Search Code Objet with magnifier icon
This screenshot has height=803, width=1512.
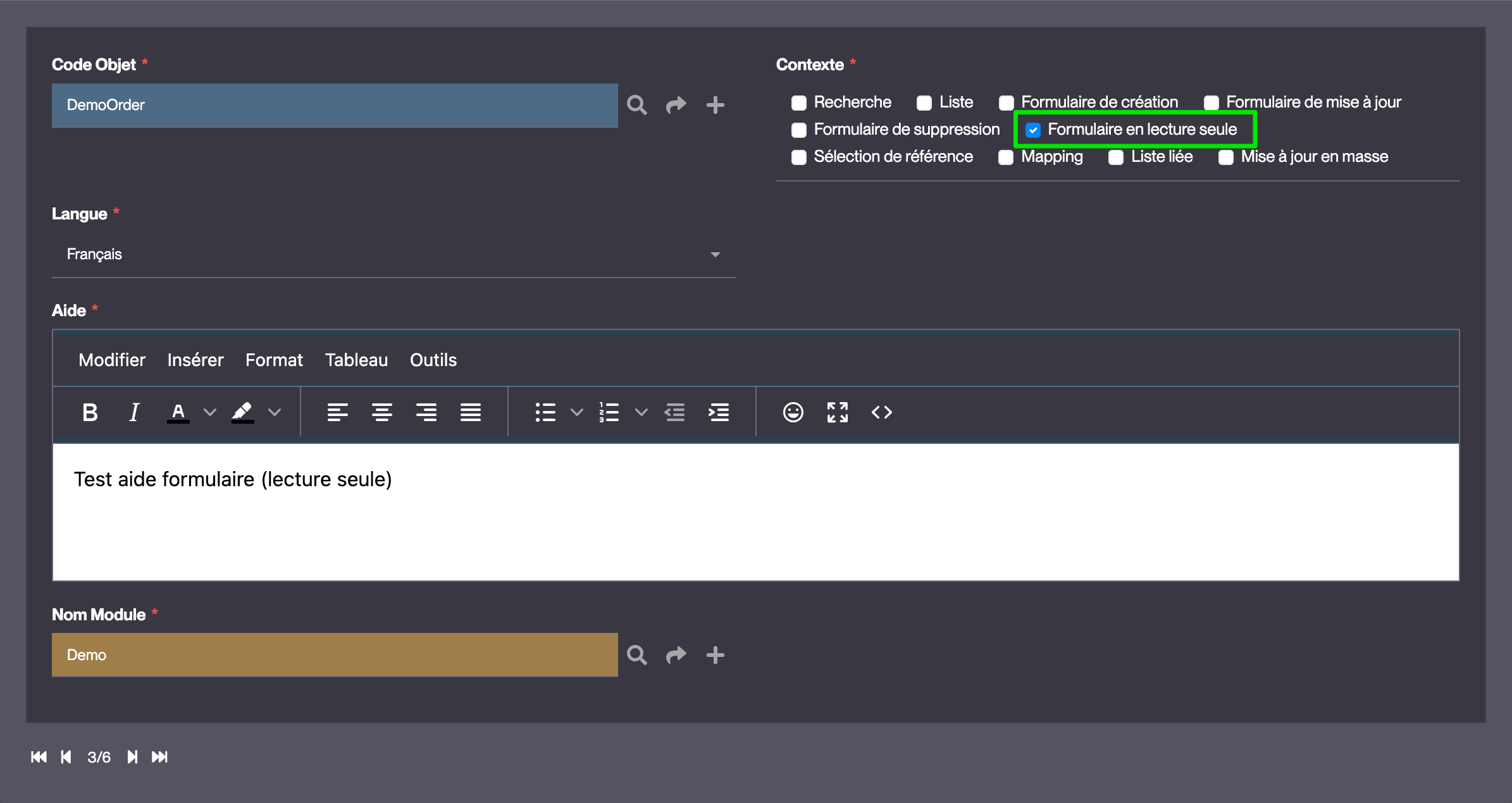click(x=636, y=105)
